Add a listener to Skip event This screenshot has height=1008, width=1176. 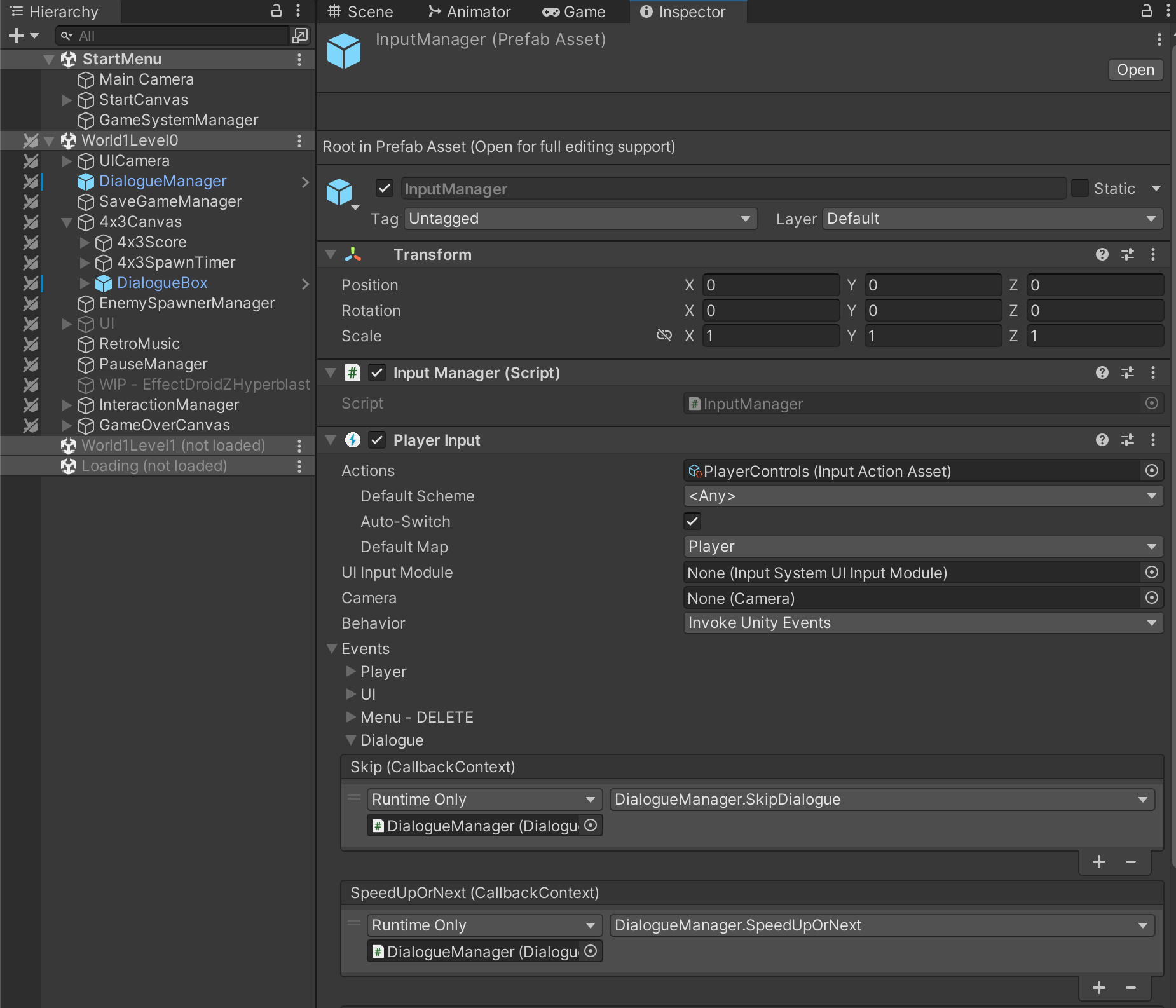click(1099, 862)
